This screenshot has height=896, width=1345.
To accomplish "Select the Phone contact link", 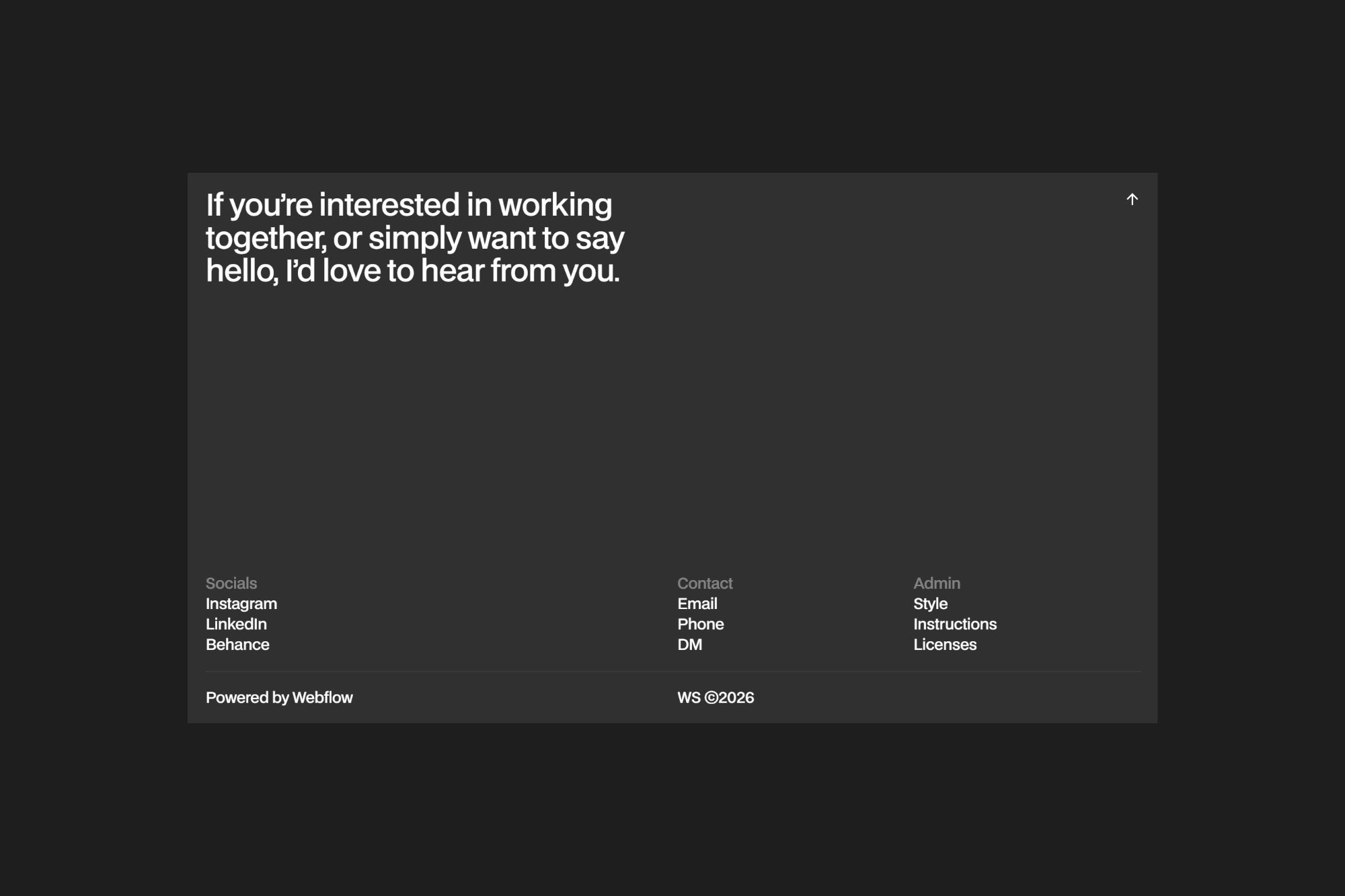I will pos(700,624).
